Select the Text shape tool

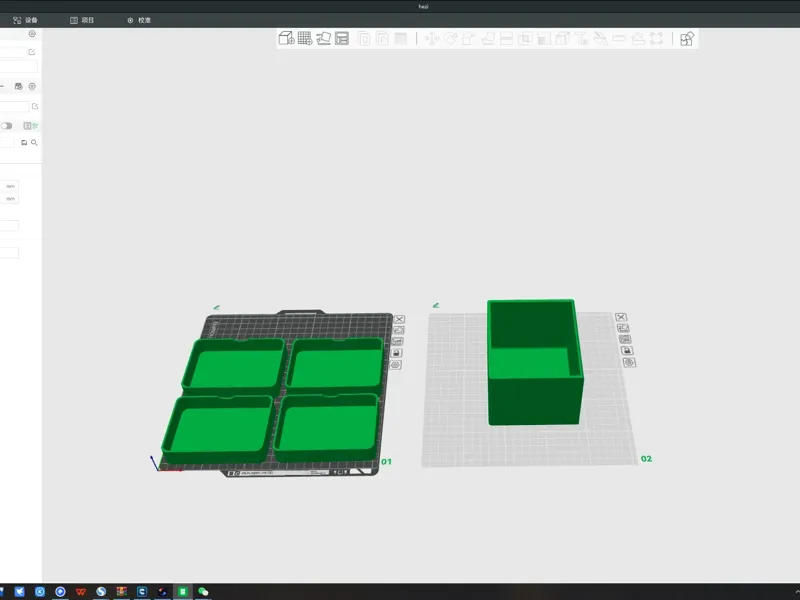coord(582,39)
